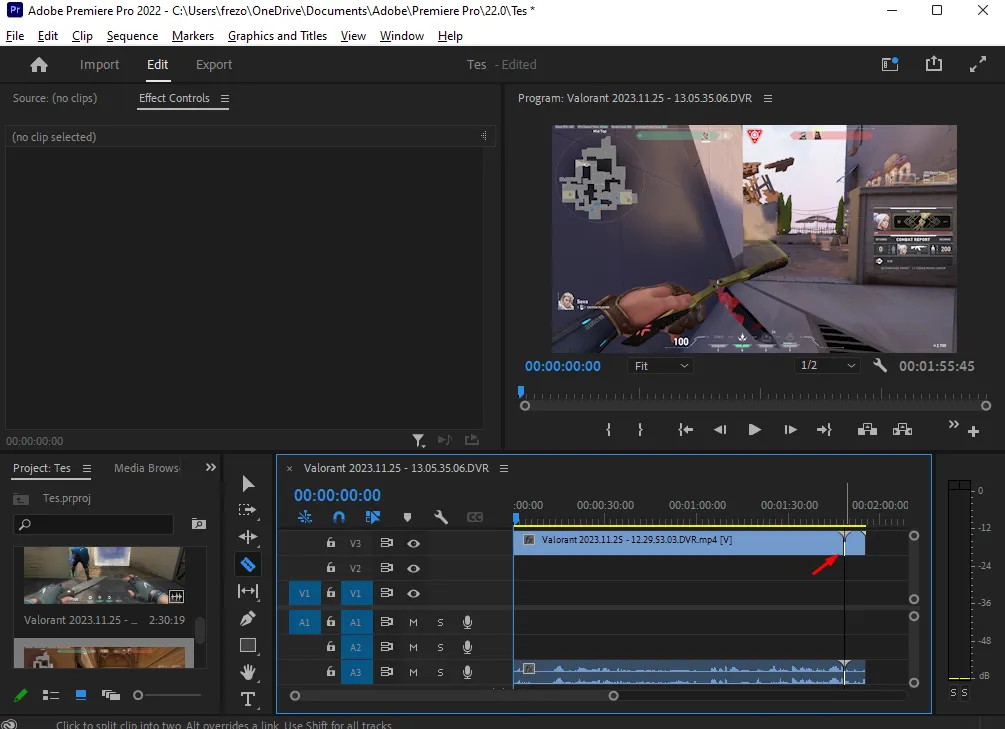Open the Sequence menu
1005x729 pixels.
coord(132,36)
